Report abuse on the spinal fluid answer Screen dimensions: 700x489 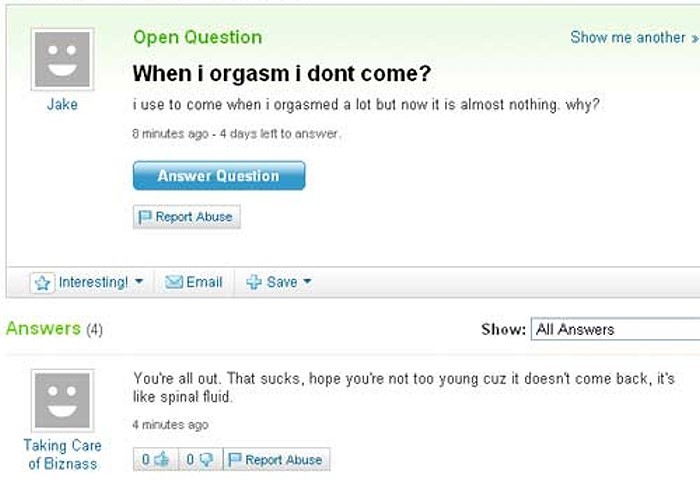276,460
